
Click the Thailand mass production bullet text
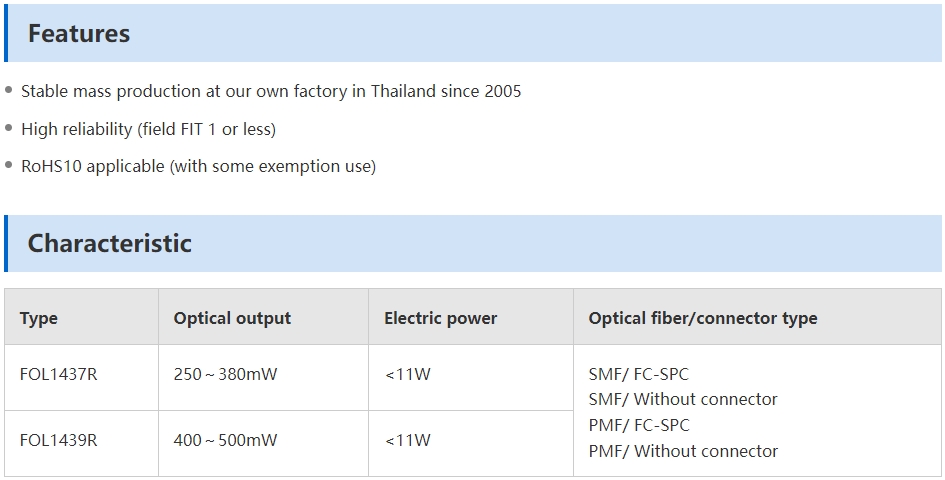271,91
